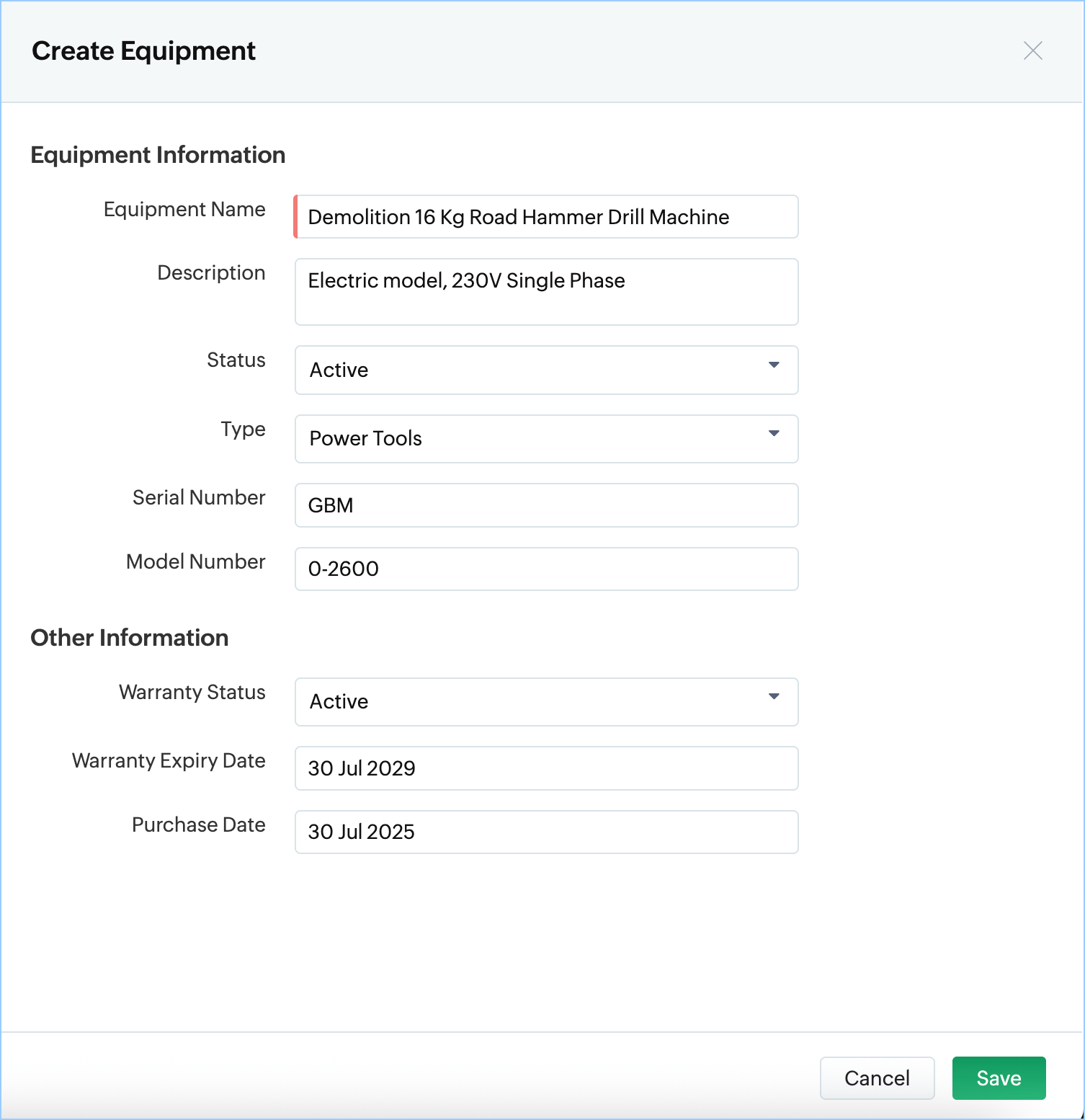Click the Status dropdown caret arrow
The image size is (1085, 1120).
774,365
